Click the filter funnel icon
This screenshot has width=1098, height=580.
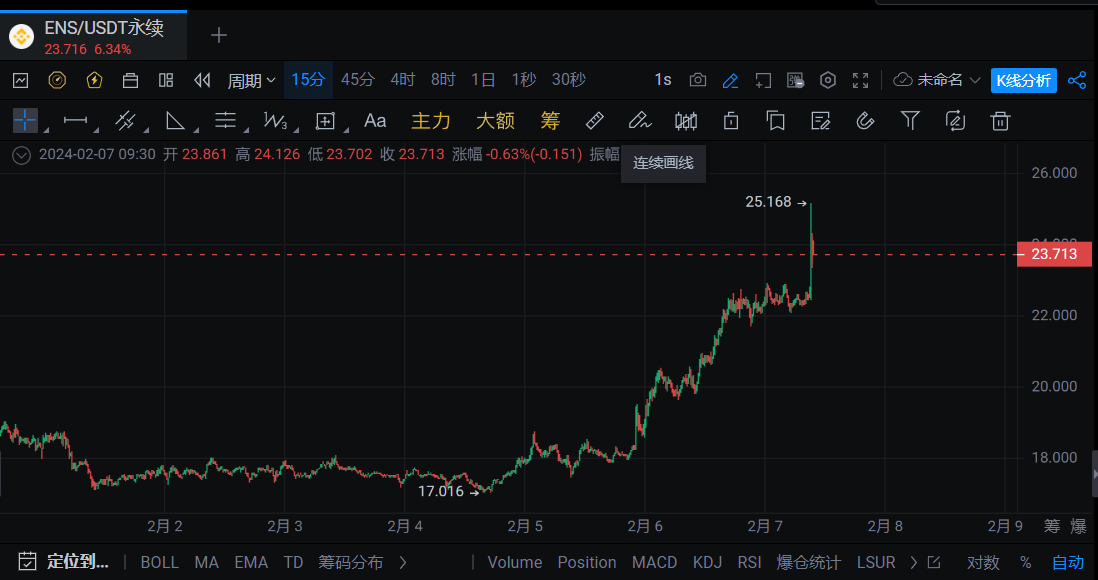[910, 121]
